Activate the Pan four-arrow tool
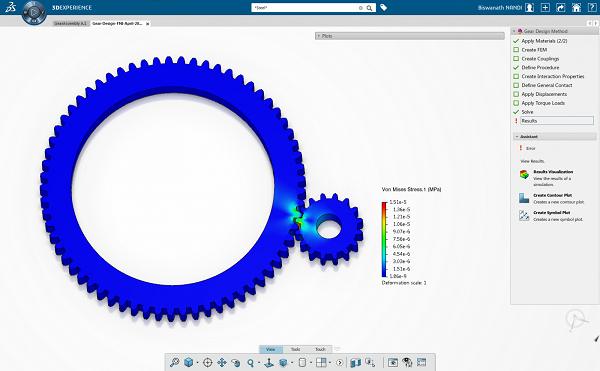This screenshot has width=600, height=371. point(222,362)
